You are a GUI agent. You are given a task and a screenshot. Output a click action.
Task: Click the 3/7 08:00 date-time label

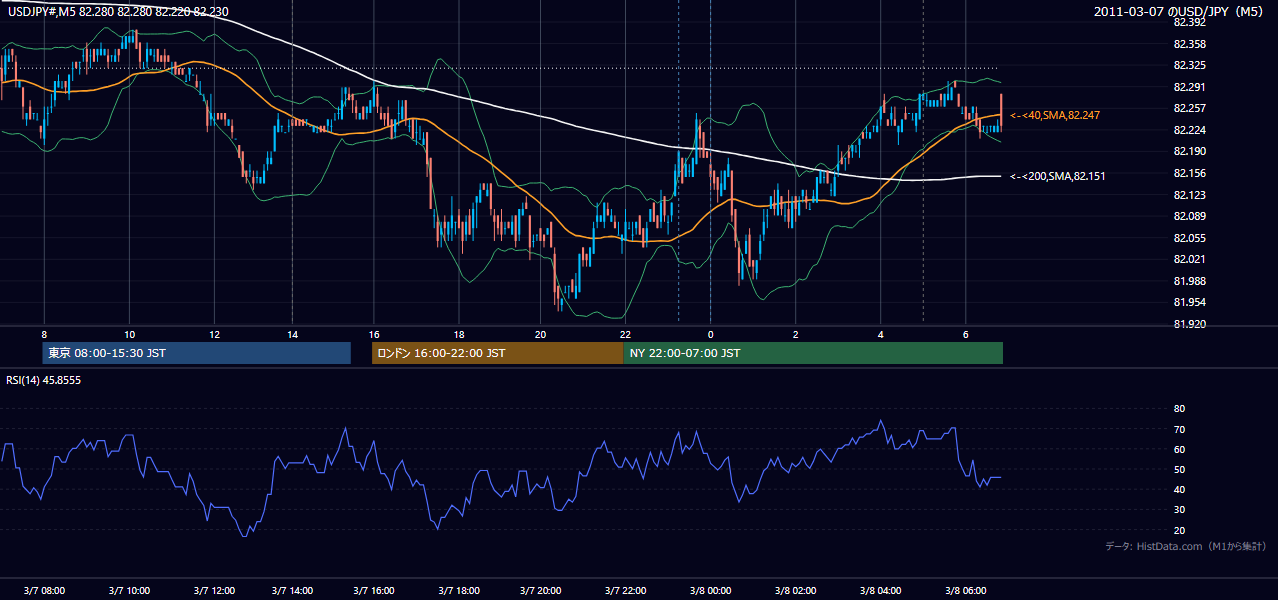click(x=44, y=590)
